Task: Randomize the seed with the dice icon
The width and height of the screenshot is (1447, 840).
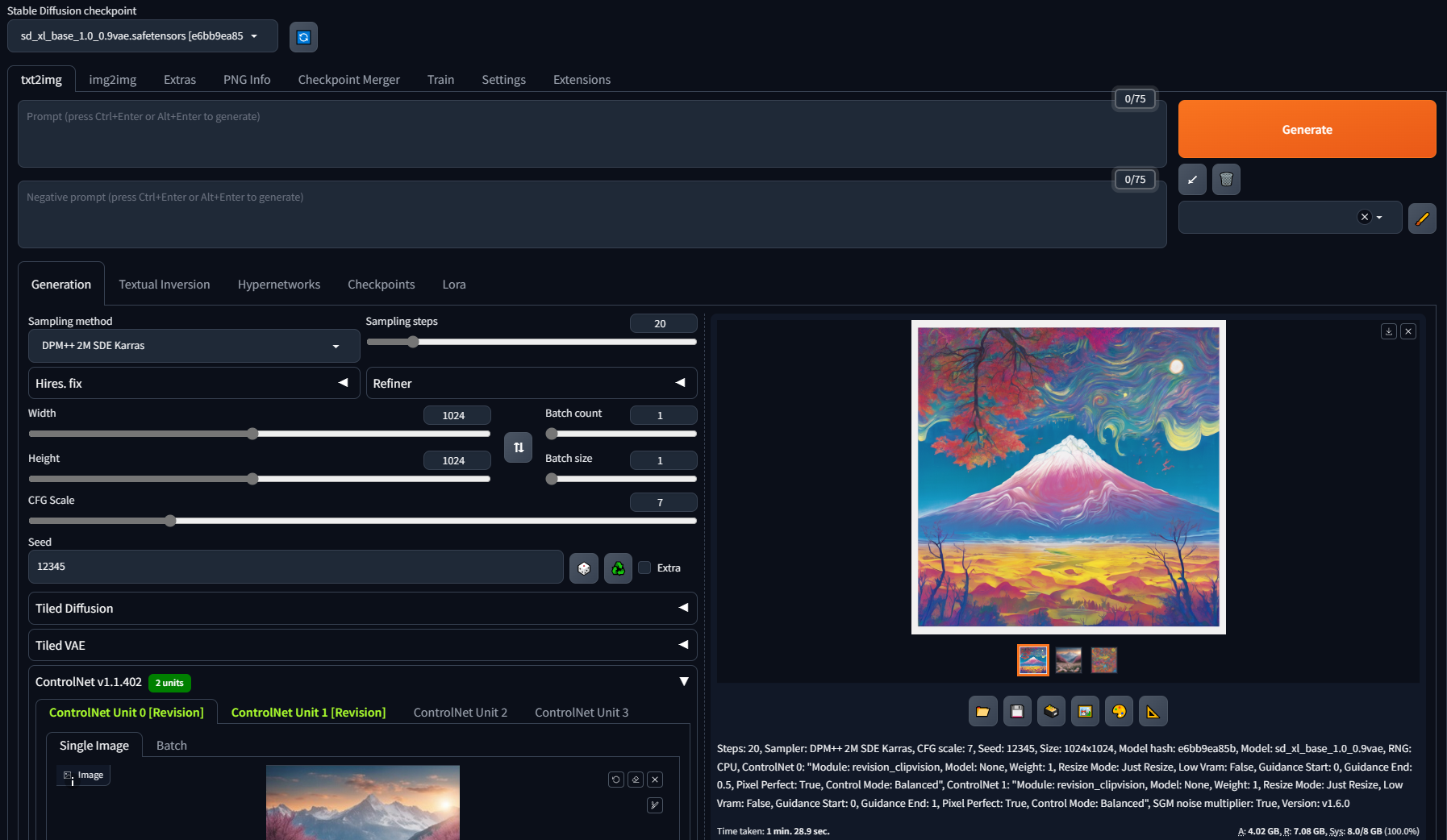Action: tap(583, 568)
